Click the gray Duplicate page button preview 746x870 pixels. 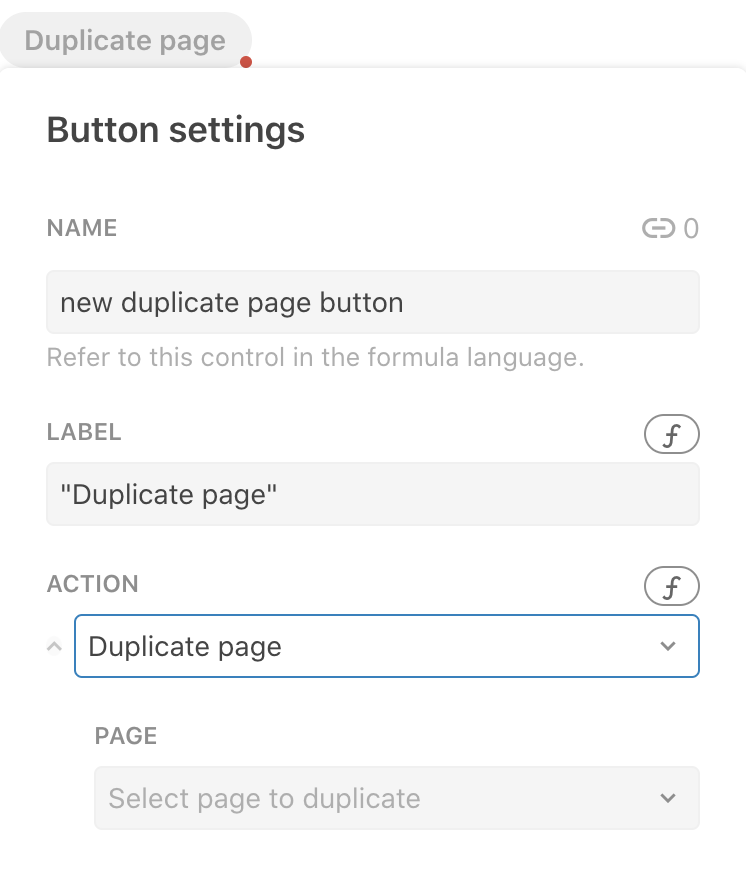(x=125, y=41)
